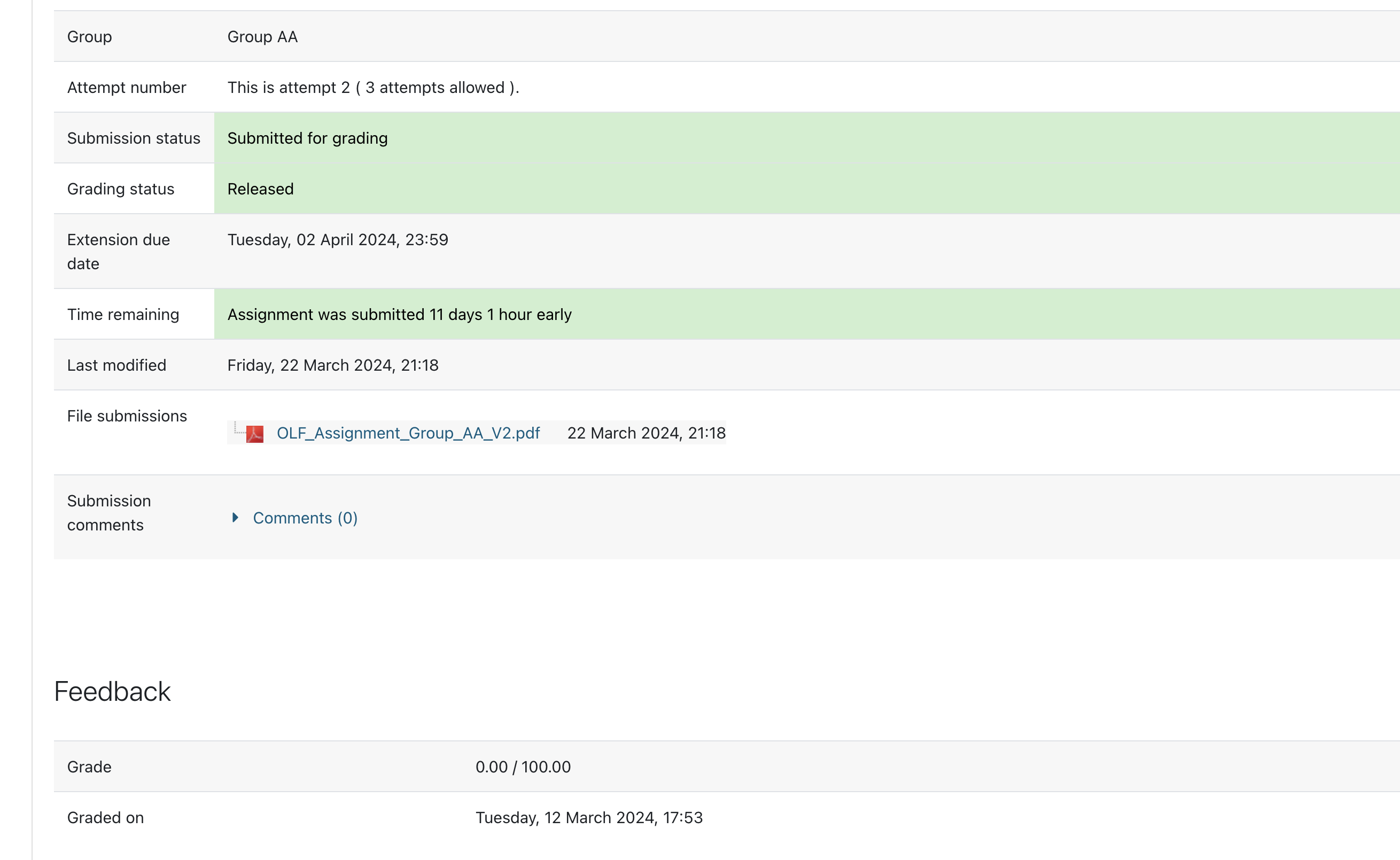Click the Released grading status cell
Image resolution: width=1400 pixels, height=860 pixels.
click(261, 189)
